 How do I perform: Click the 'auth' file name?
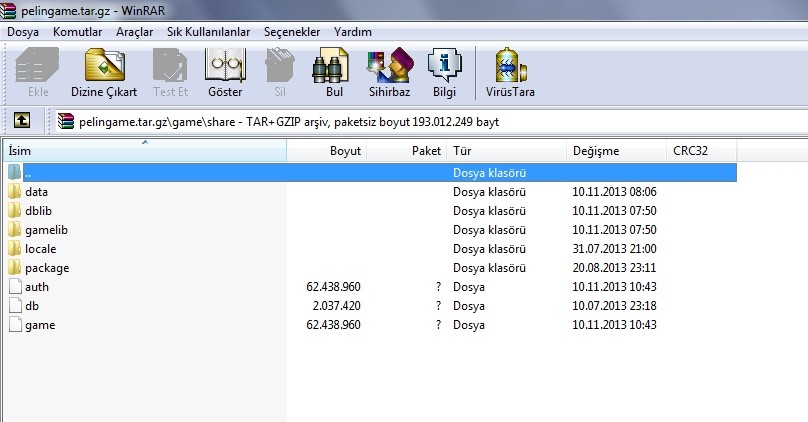[37, 286]
